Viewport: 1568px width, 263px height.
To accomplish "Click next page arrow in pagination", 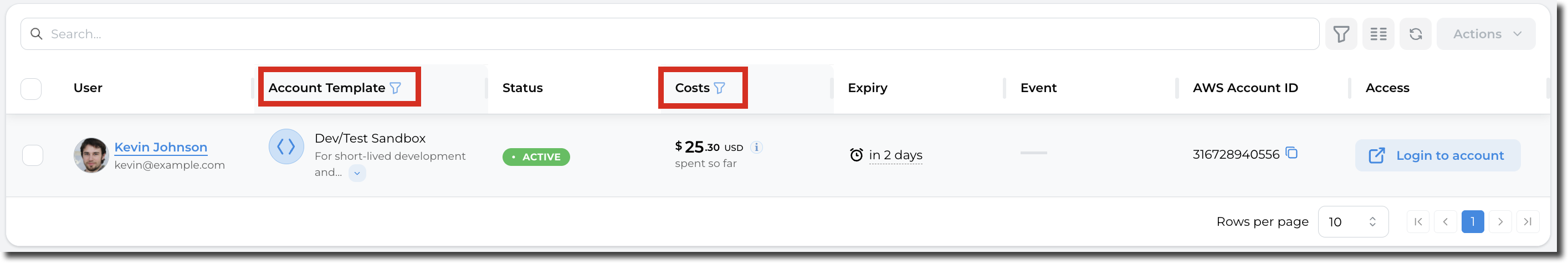I will 1500,221.
